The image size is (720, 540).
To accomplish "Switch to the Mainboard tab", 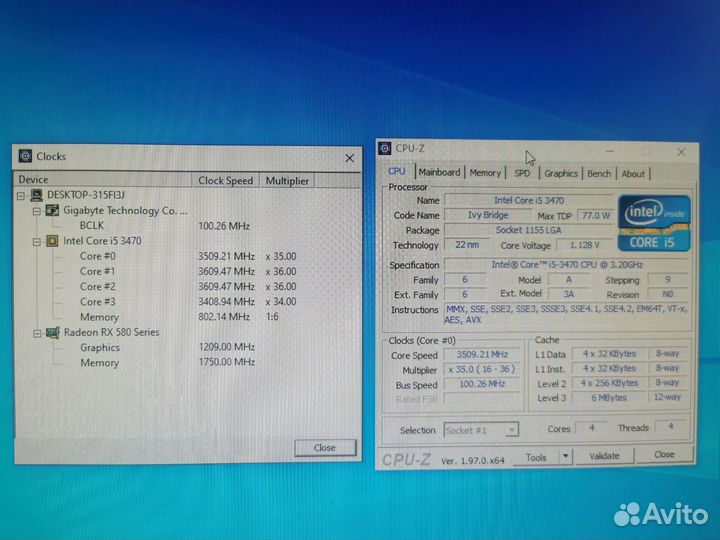I will 439,173.
